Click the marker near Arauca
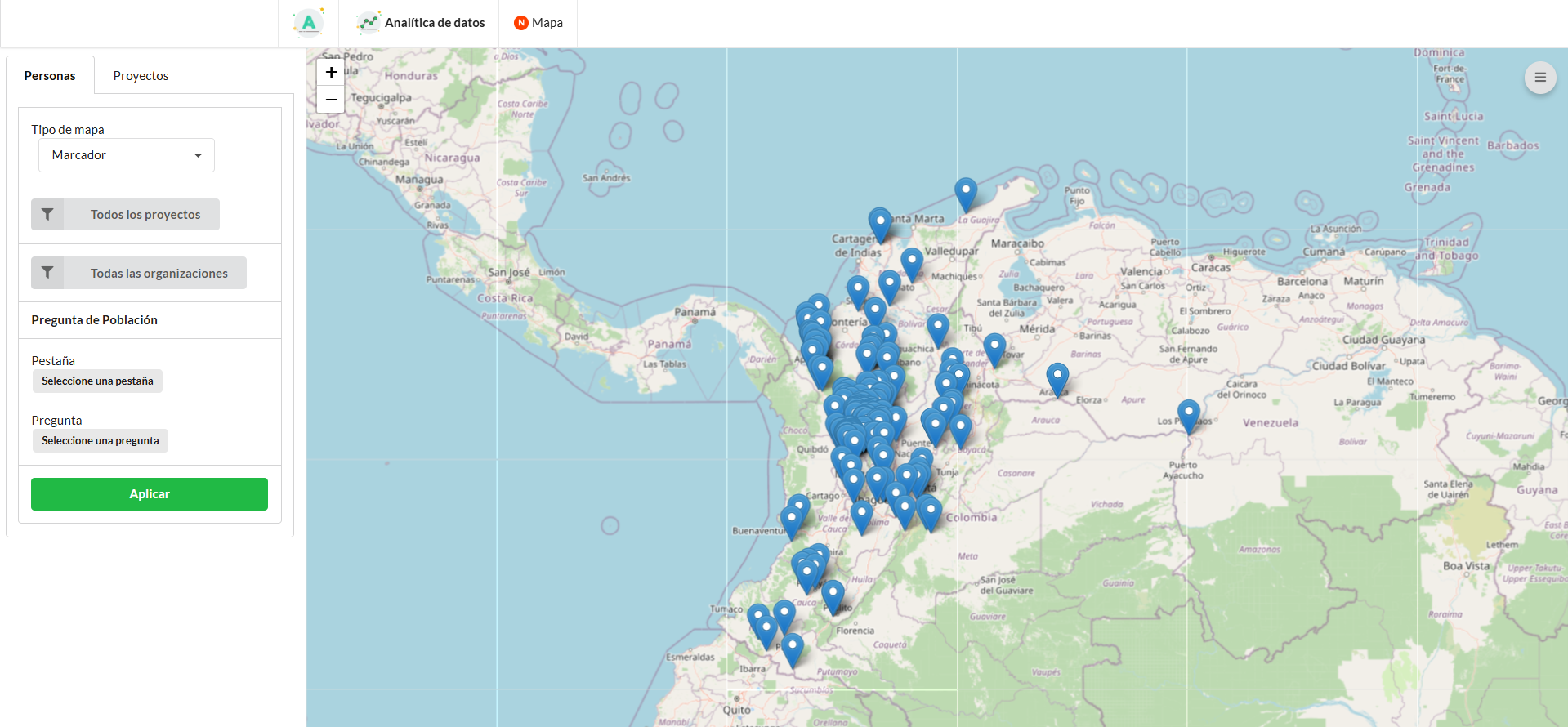 (x=1057, y=379)
